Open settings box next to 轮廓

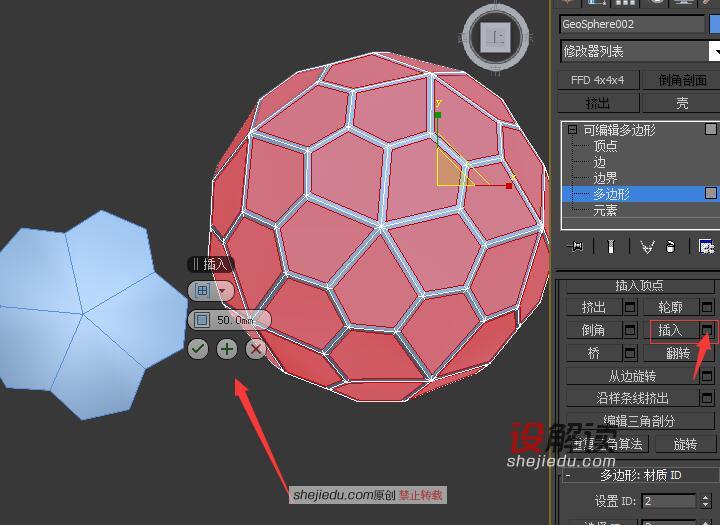click(x=707, y=307)
